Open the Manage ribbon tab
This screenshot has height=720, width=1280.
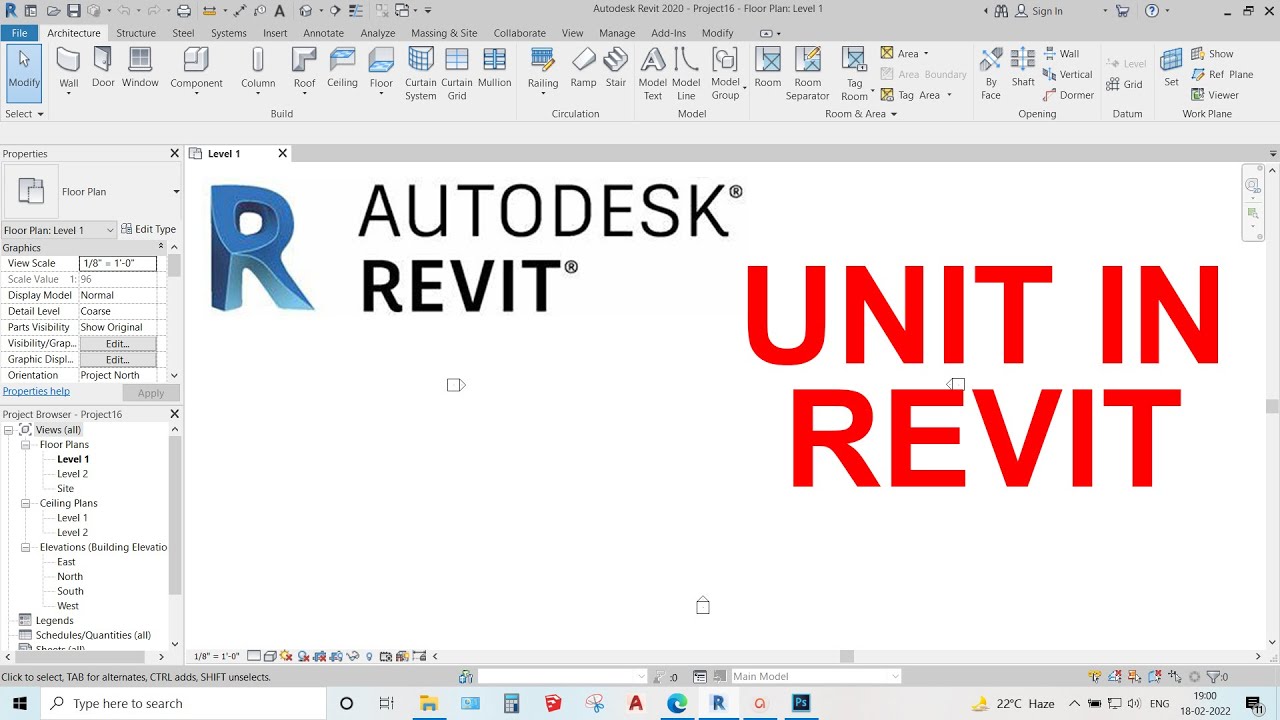617,33
